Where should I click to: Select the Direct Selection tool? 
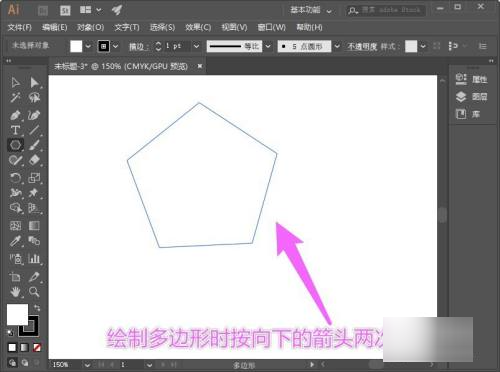coord(34,82)
